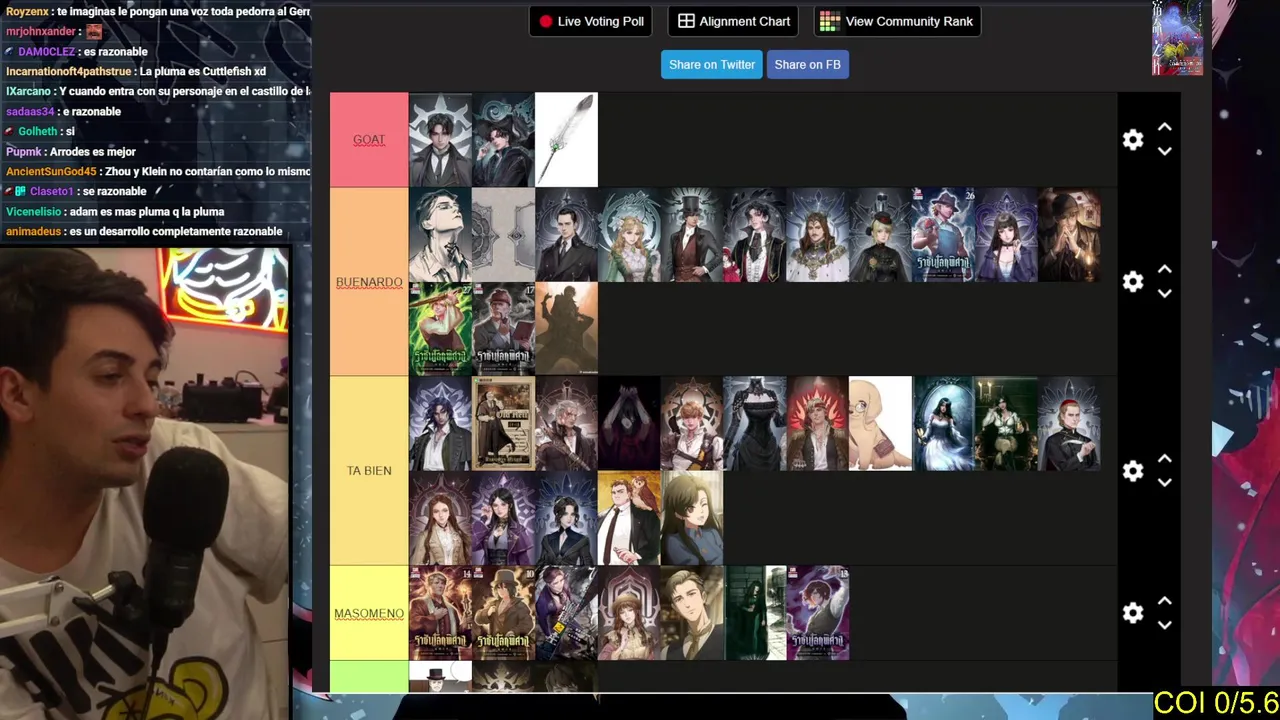This screenshot has height=720, width=1280.
Task: Select second GOAT portrait beside the quill
Action: point(503,140)
